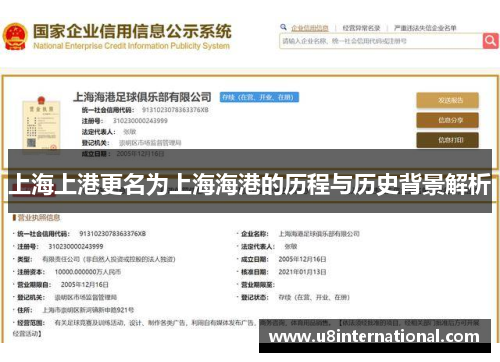Image resolution: width=500 pixels, height=362 pixels.
Task: Click the small blue magnifier icon beside 企业信用信息
Action: 283,27
